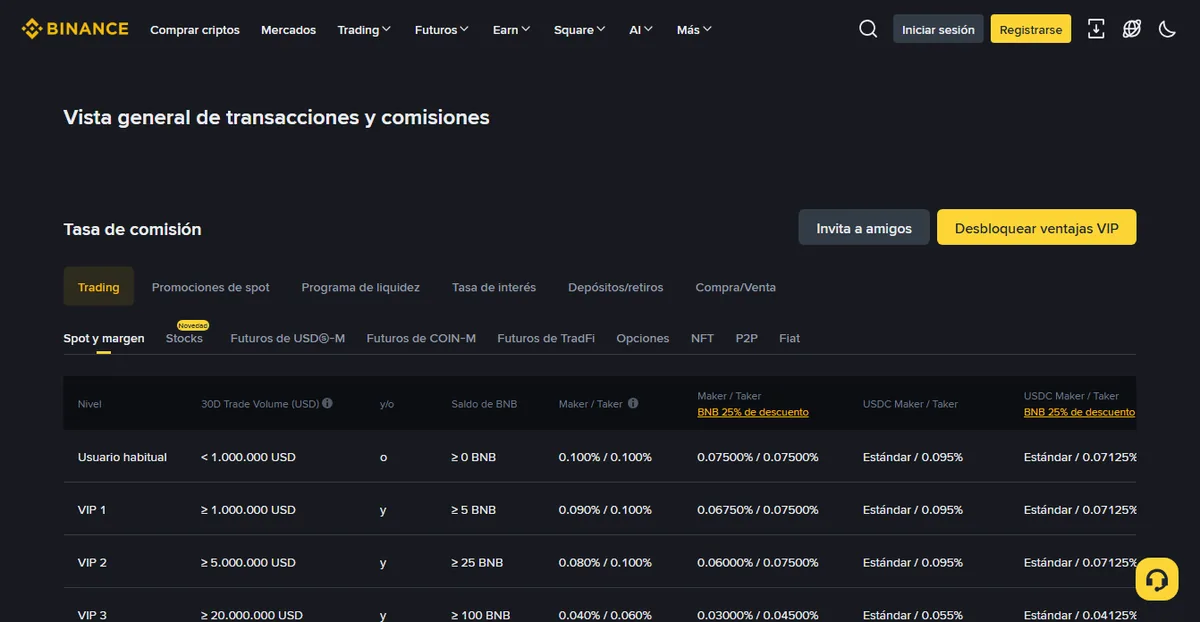Switch to Tasa de interés tab
This screenshot has height=622, width=1200.
[x=494, y=287]
